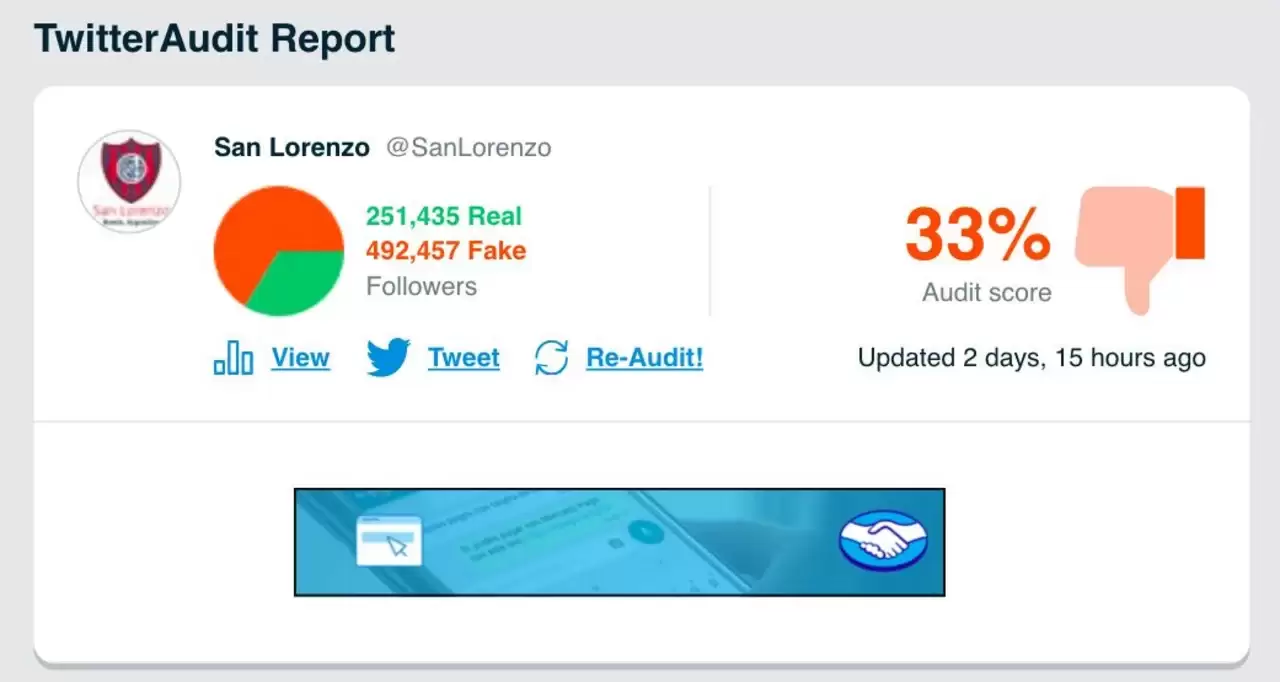Click the Re-Audit! link
1280x682 pixels.
644,357
